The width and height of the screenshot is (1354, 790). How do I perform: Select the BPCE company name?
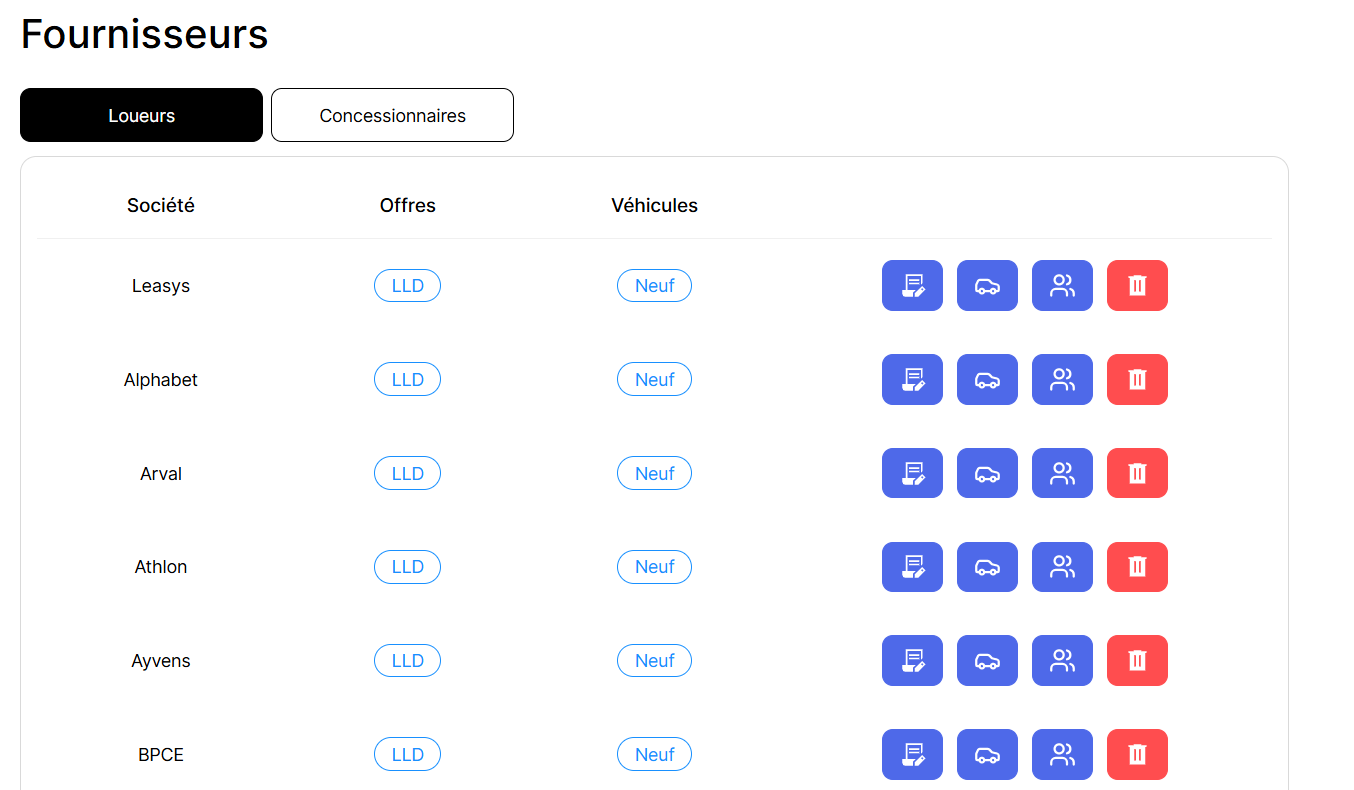(161, 755)
